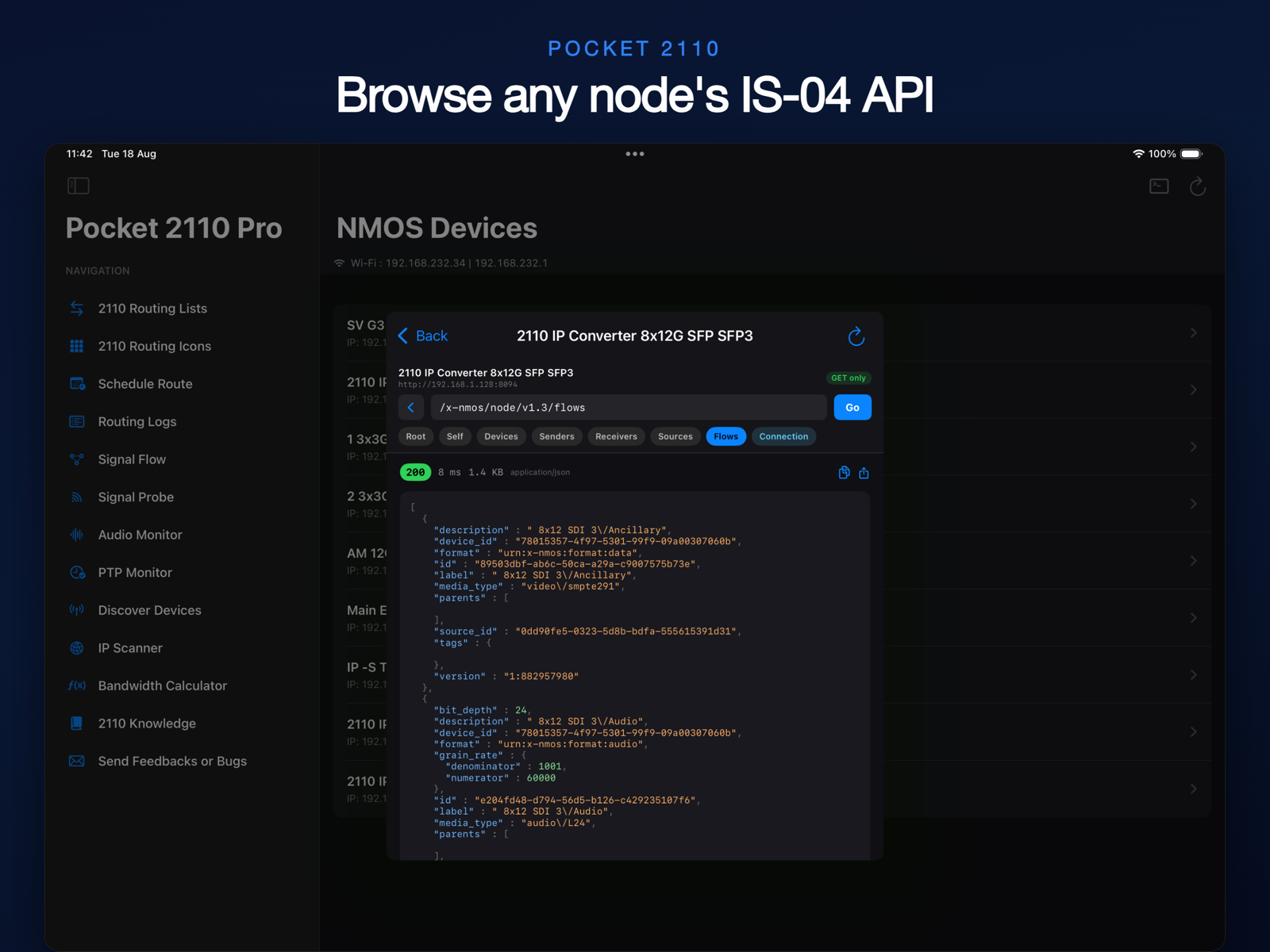
Task: Open the Bandwidth Calculator function icon
Action: tap(77, 685)
